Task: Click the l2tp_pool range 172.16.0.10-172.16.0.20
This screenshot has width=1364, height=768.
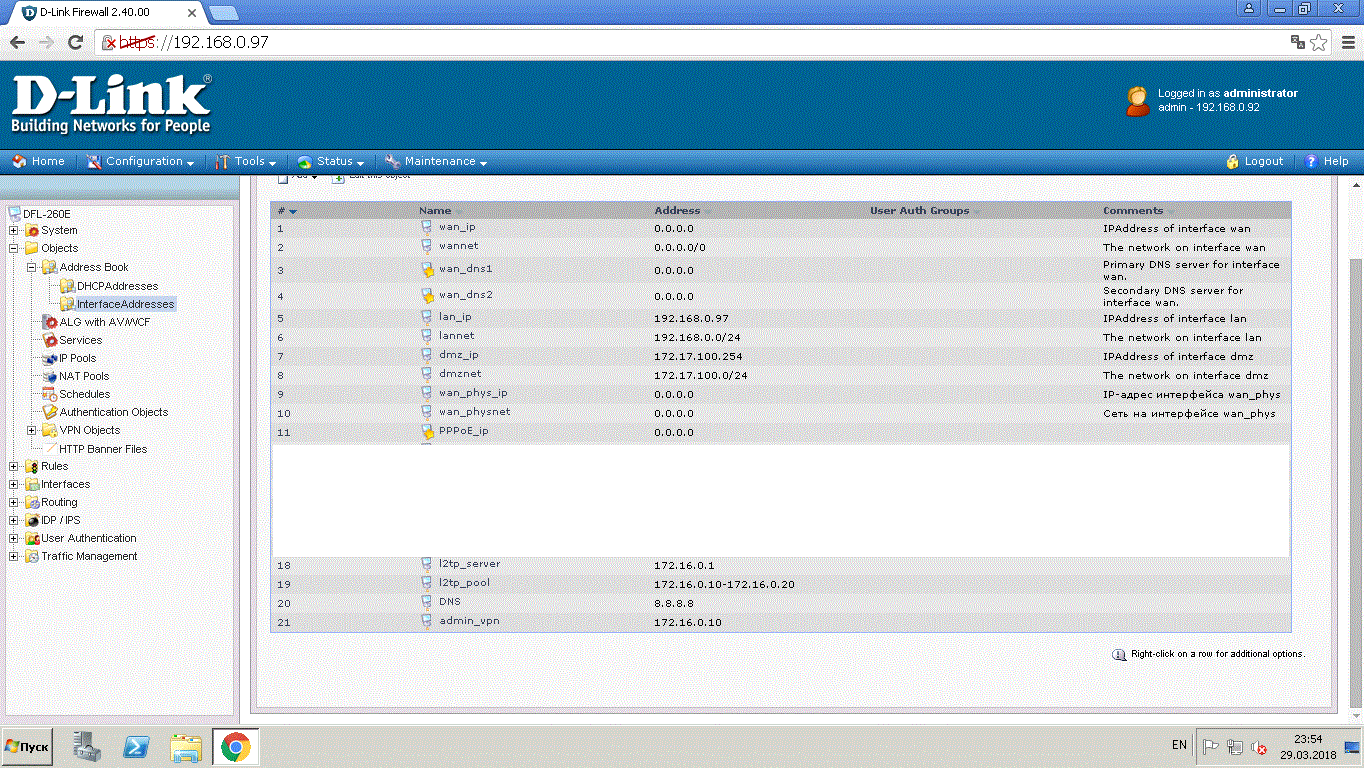Action: coord(724,584)
